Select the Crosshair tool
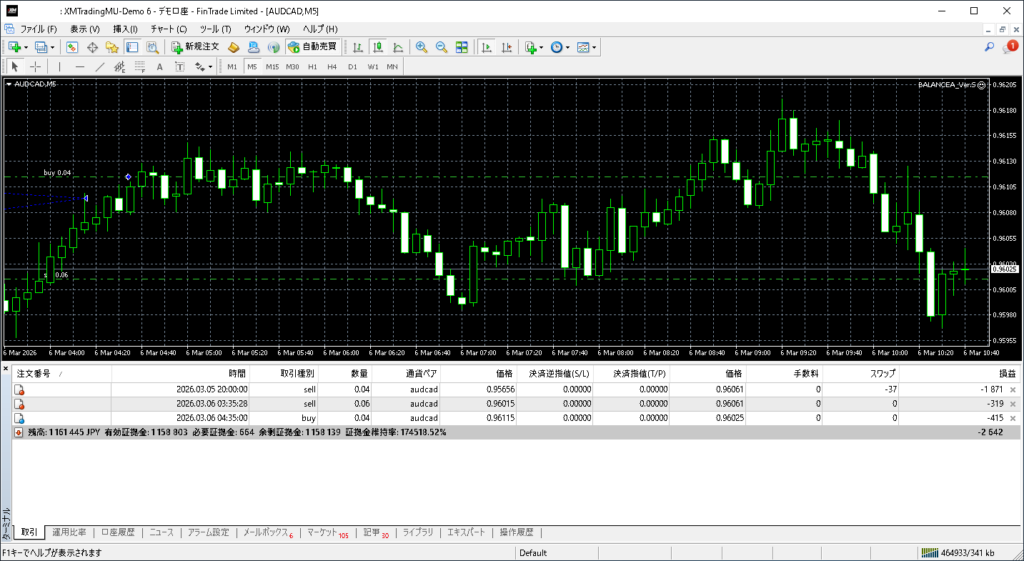Image resolution: width=1024 pixels, height=561 pixels. pos(35,67)
